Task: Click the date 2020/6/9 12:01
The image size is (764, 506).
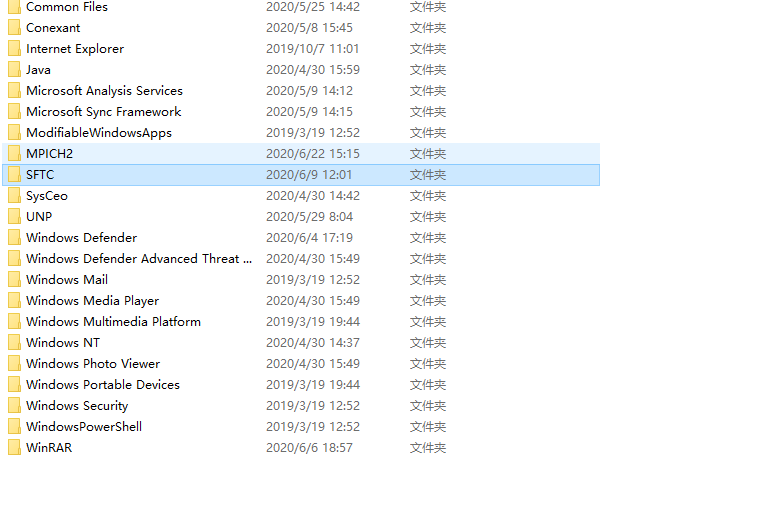Action: click(309, 175)
